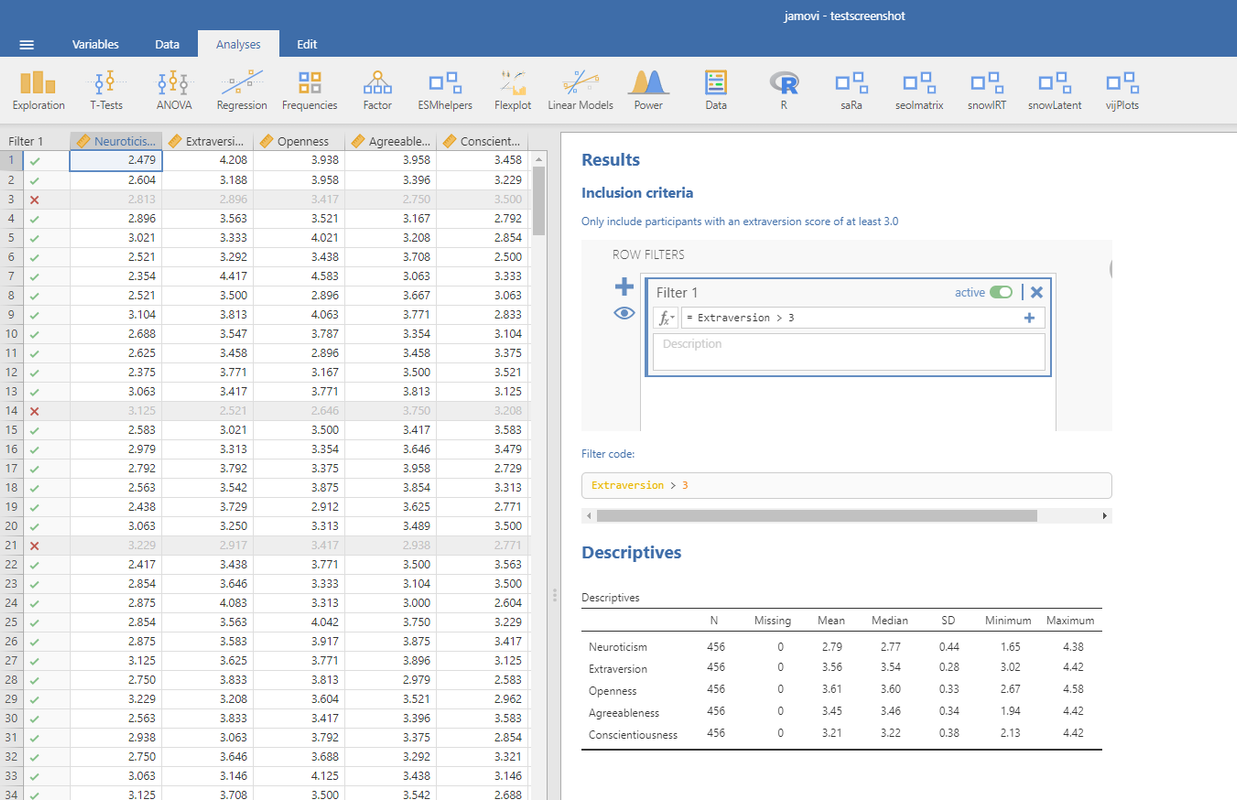Select the Extraversion column header
The height and width of the screenshot is (800, 1237).
(x=208, y=141)
